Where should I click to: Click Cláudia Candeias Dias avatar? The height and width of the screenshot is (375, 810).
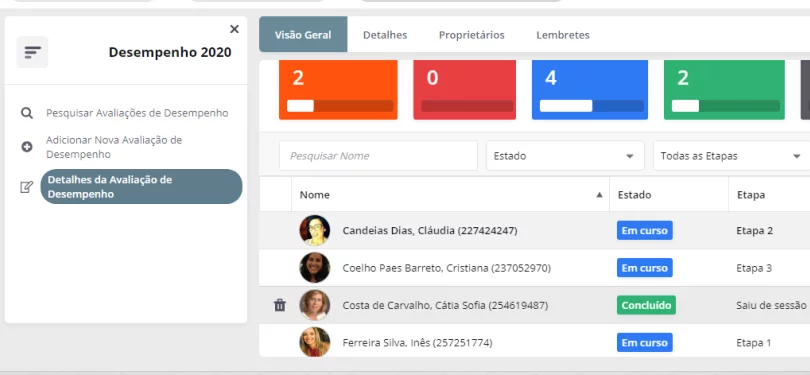315,230
